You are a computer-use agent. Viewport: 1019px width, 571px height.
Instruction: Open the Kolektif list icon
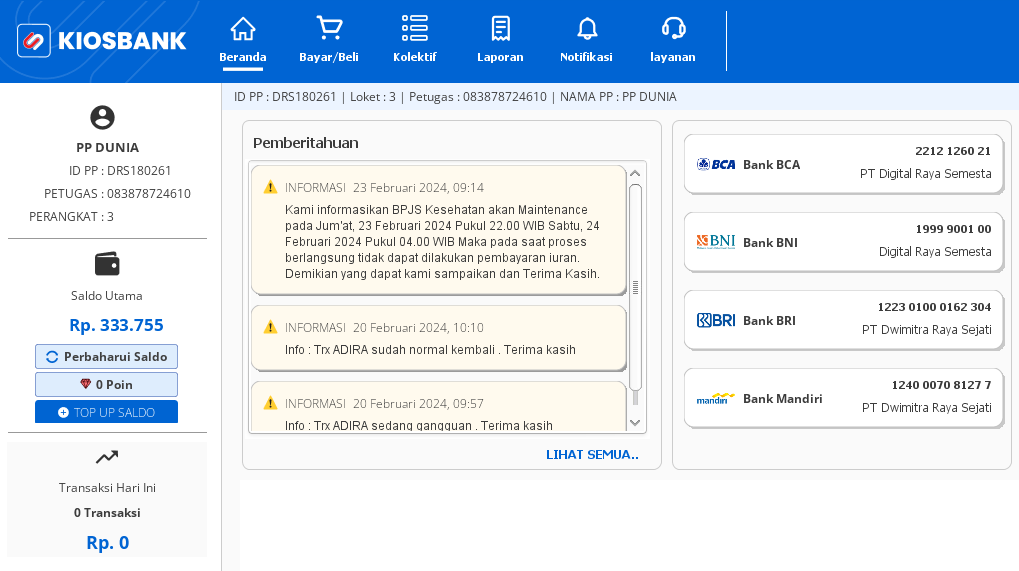pyautogui.click(x=415, y=28)
